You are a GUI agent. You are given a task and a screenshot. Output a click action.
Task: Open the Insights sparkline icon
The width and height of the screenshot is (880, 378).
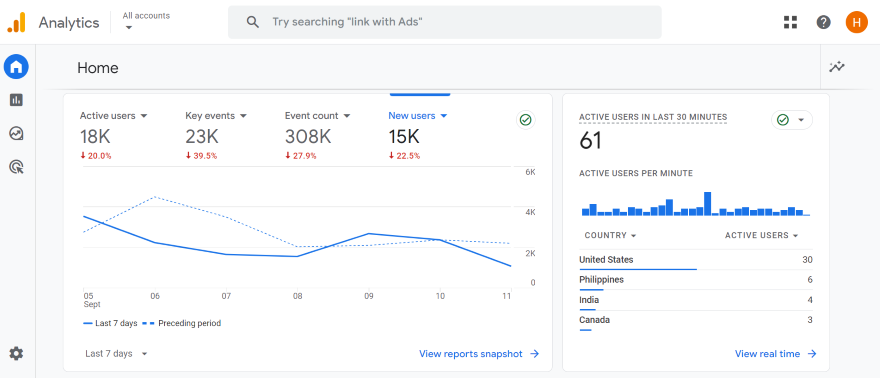tap(837, 67)
